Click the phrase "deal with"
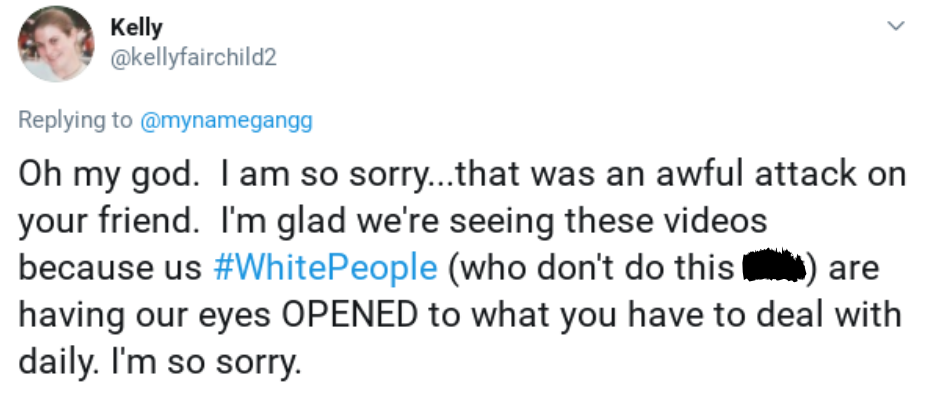This screenshot has width=941, height=409. point(824,316)
